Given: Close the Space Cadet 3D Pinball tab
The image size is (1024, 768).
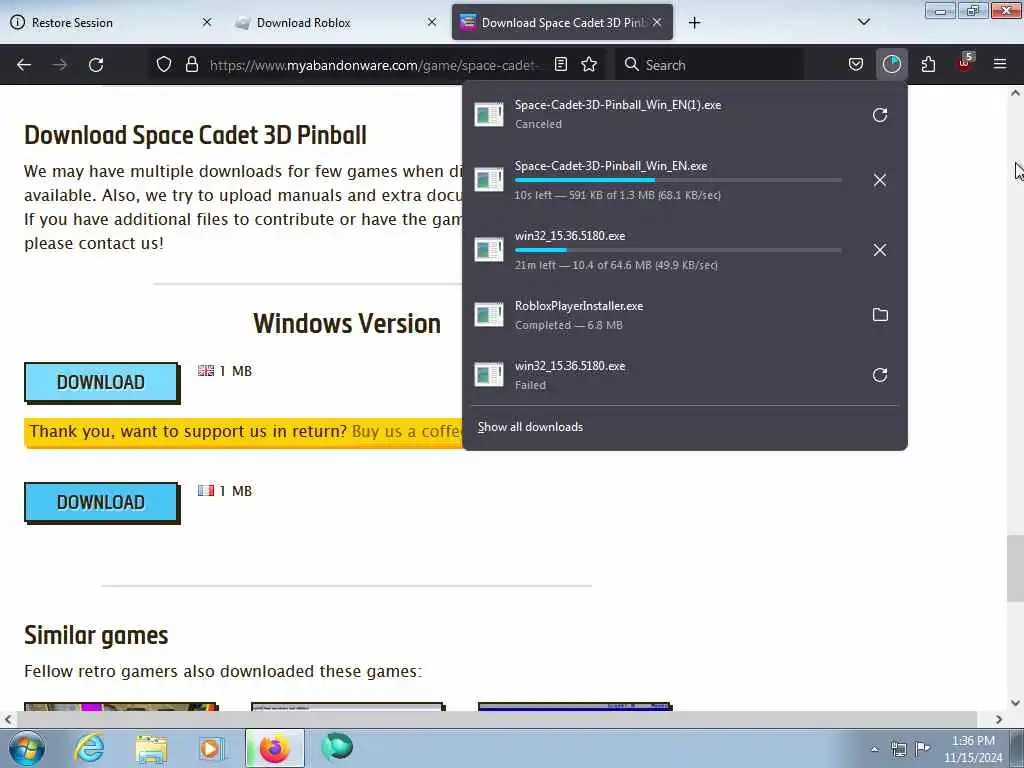Looking at the screenshot, I should 657,22.
